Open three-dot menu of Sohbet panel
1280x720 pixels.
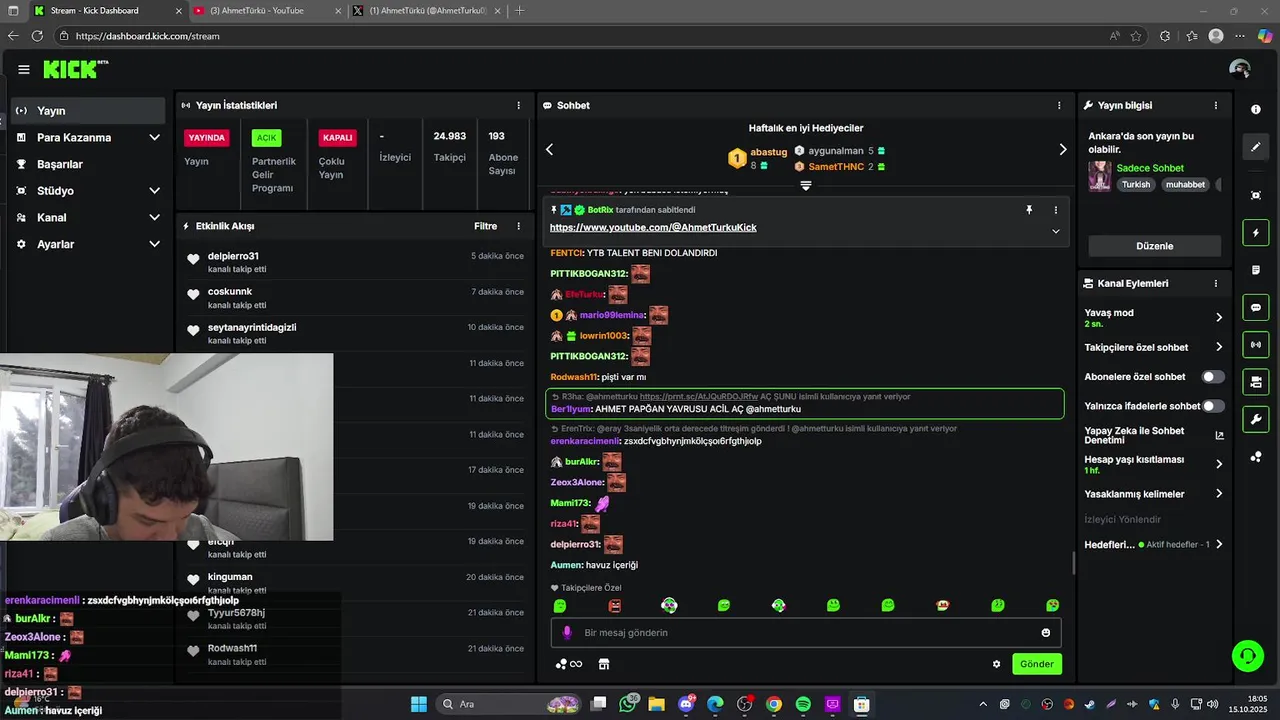tap(1059, 105)
